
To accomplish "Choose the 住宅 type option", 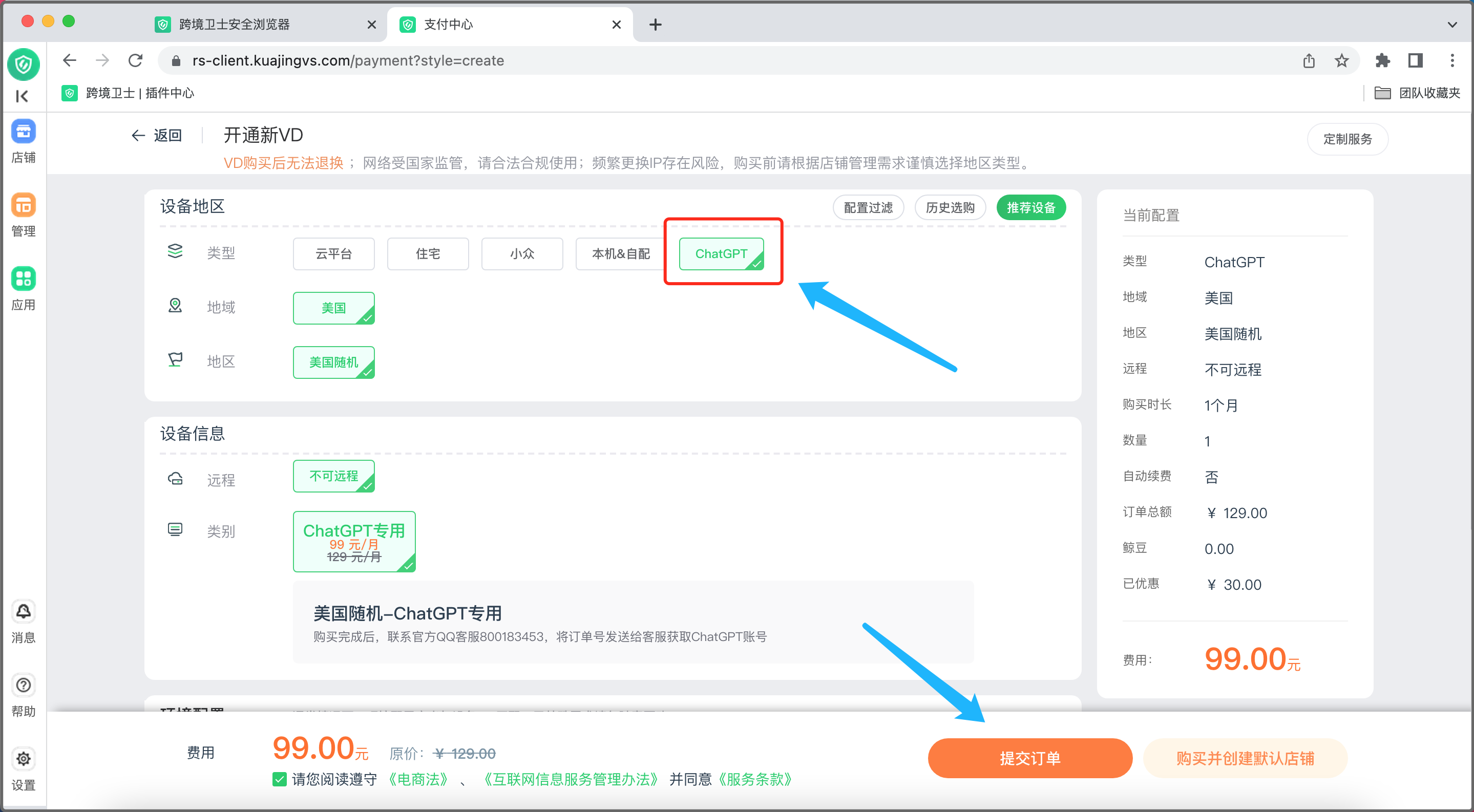I will click(428, 254).
